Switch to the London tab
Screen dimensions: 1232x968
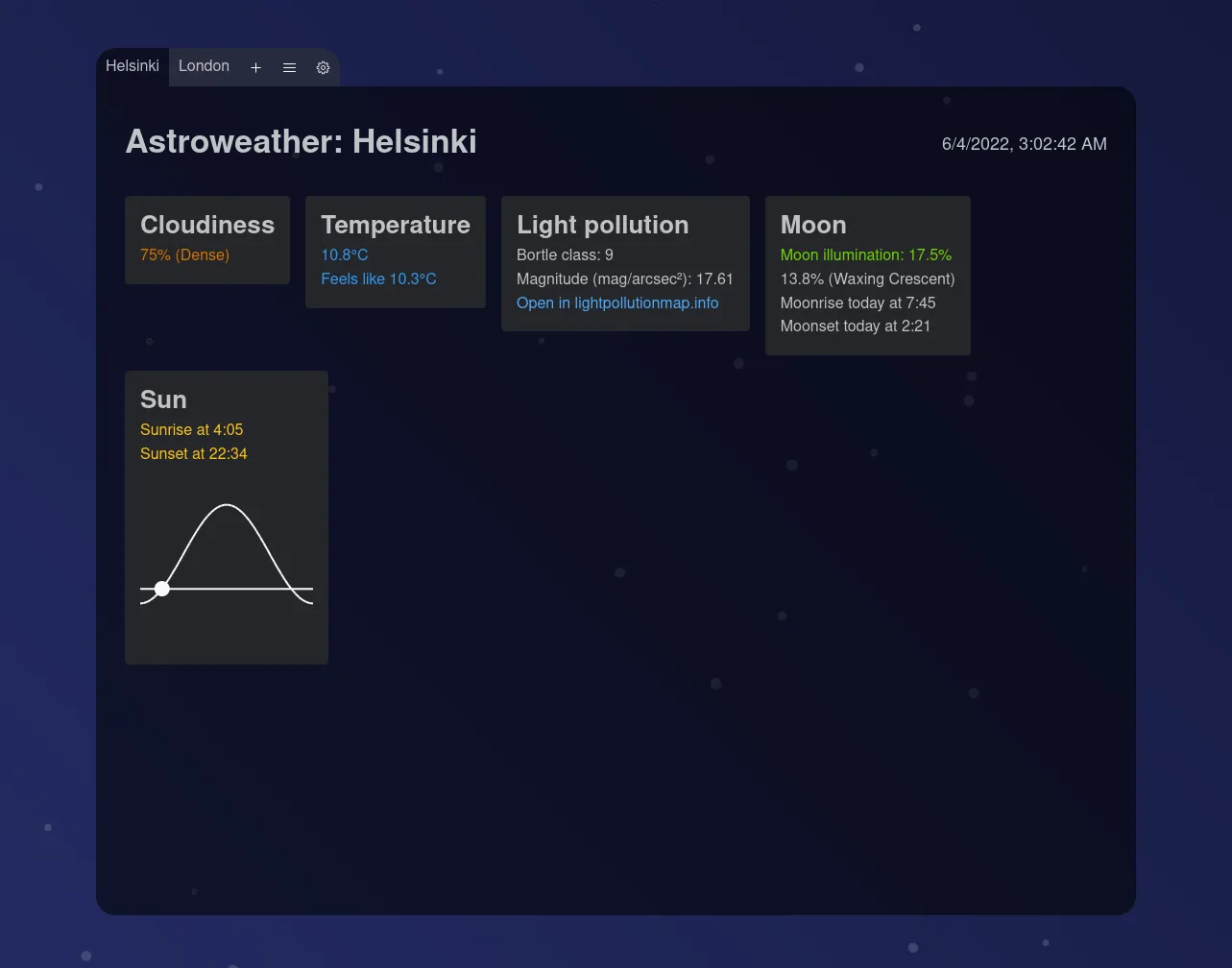pos(204,66)
